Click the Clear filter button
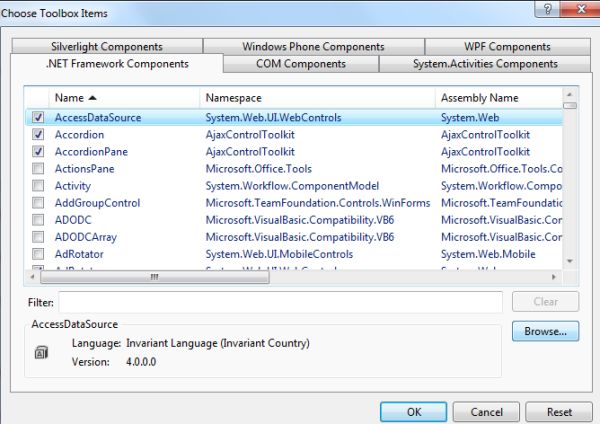The image size is (600, 424). (x=545, y=302)
